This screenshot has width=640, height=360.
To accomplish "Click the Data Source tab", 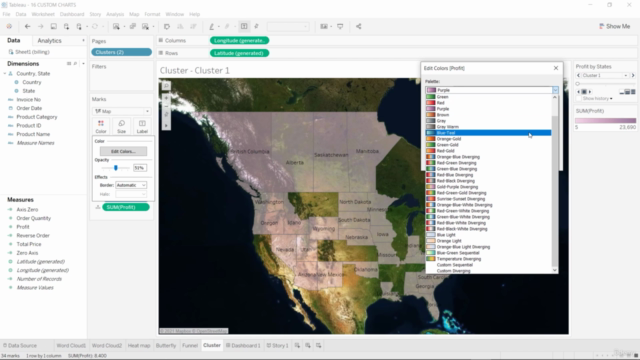I will pos(20,345).
